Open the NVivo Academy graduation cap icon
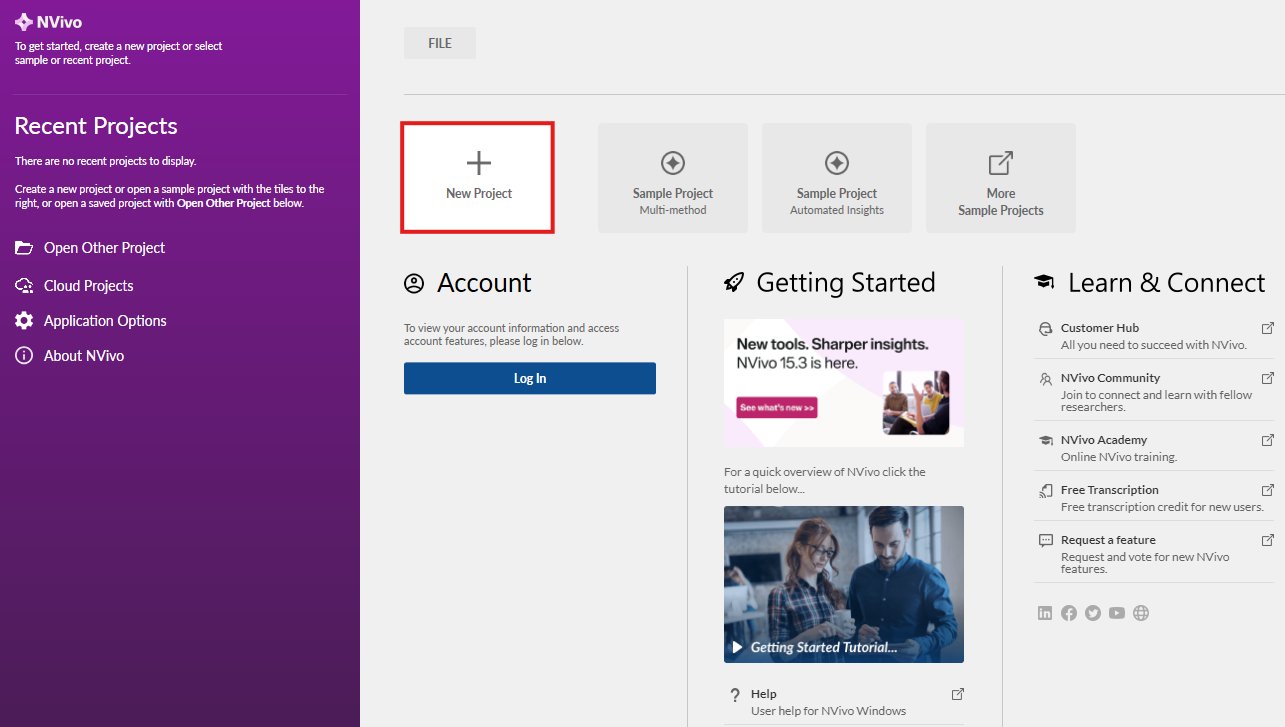Image resolution: width=1285 pixels, height=727 pixels. (1046, 440)
